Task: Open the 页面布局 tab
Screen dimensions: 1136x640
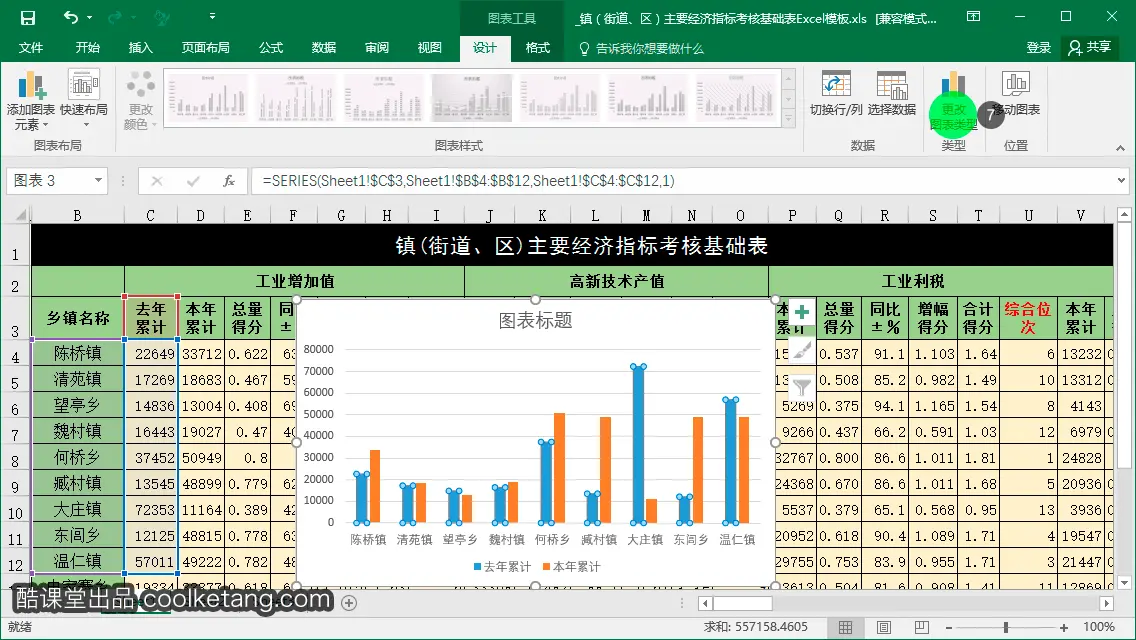Action: [x=205, y=47]
